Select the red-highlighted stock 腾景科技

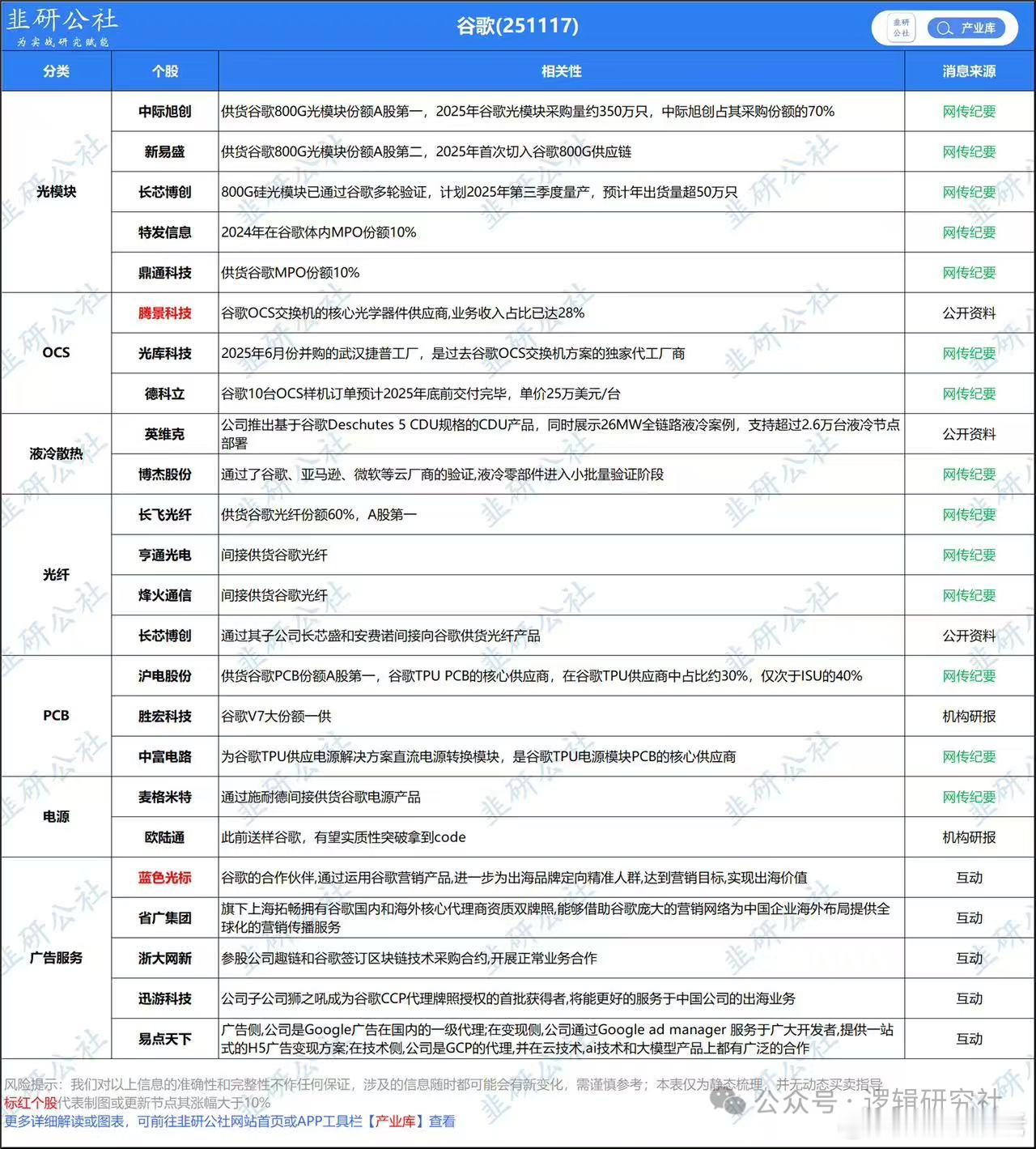[x=164, y=313]
